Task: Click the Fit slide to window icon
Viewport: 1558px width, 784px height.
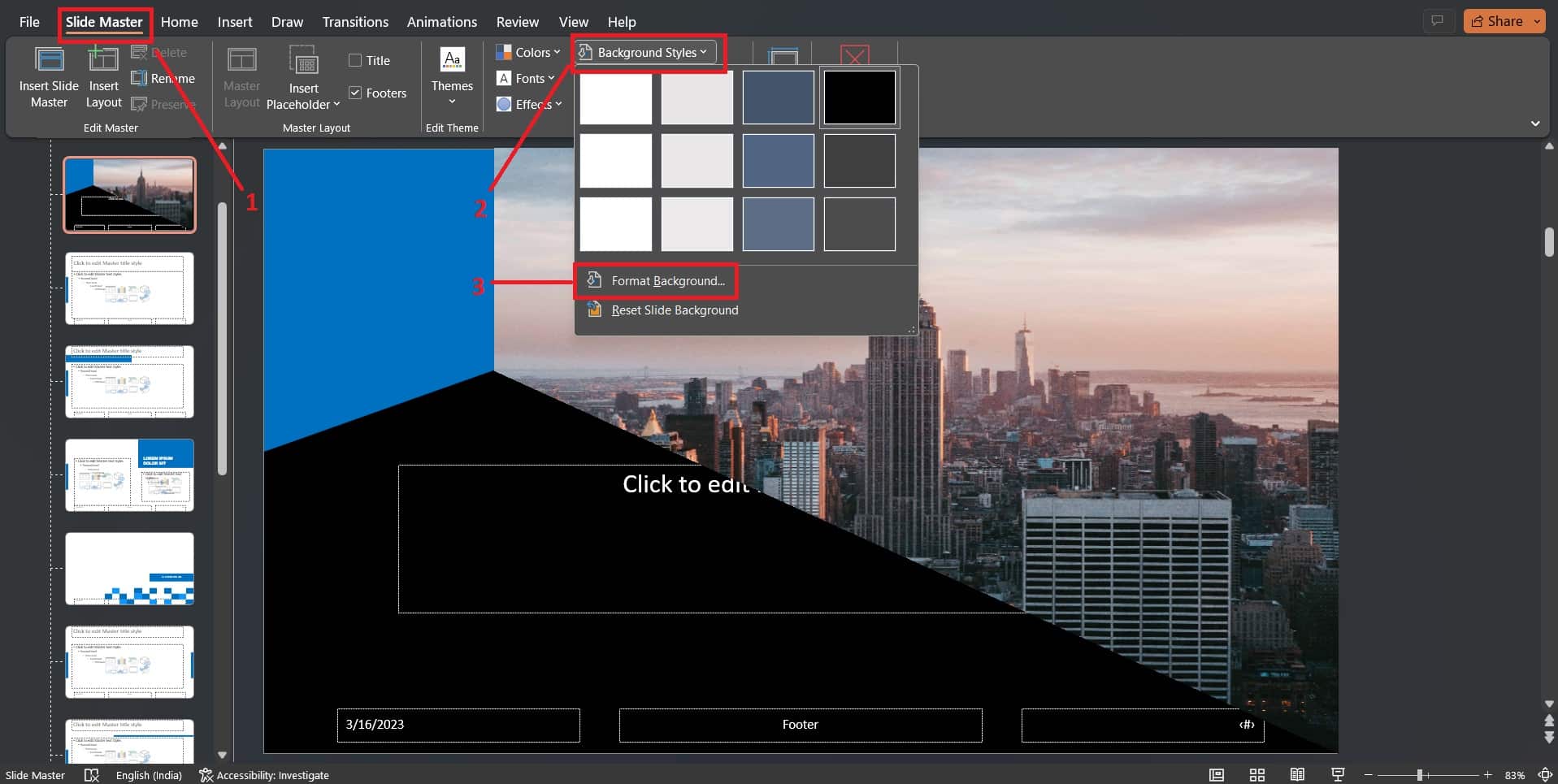Action: (x=1543, y=774)
